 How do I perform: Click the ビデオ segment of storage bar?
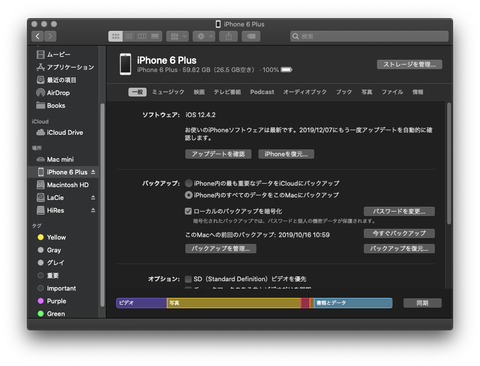(141, 303)
